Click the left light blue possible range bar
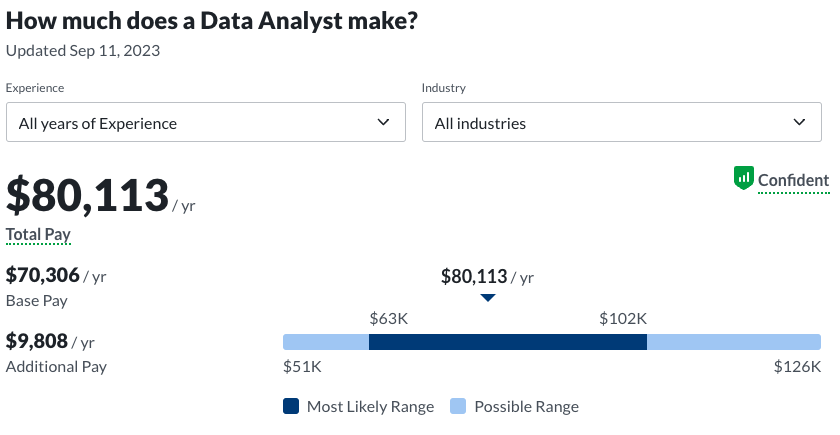 (326, 342)
